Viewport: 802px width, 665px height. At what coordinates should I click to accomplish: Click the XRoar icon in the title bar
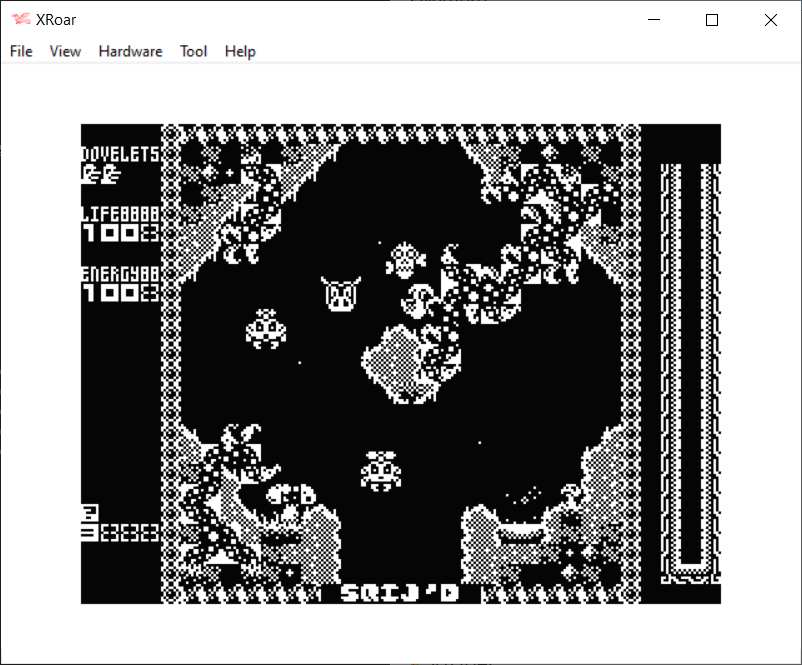[21, 20]
